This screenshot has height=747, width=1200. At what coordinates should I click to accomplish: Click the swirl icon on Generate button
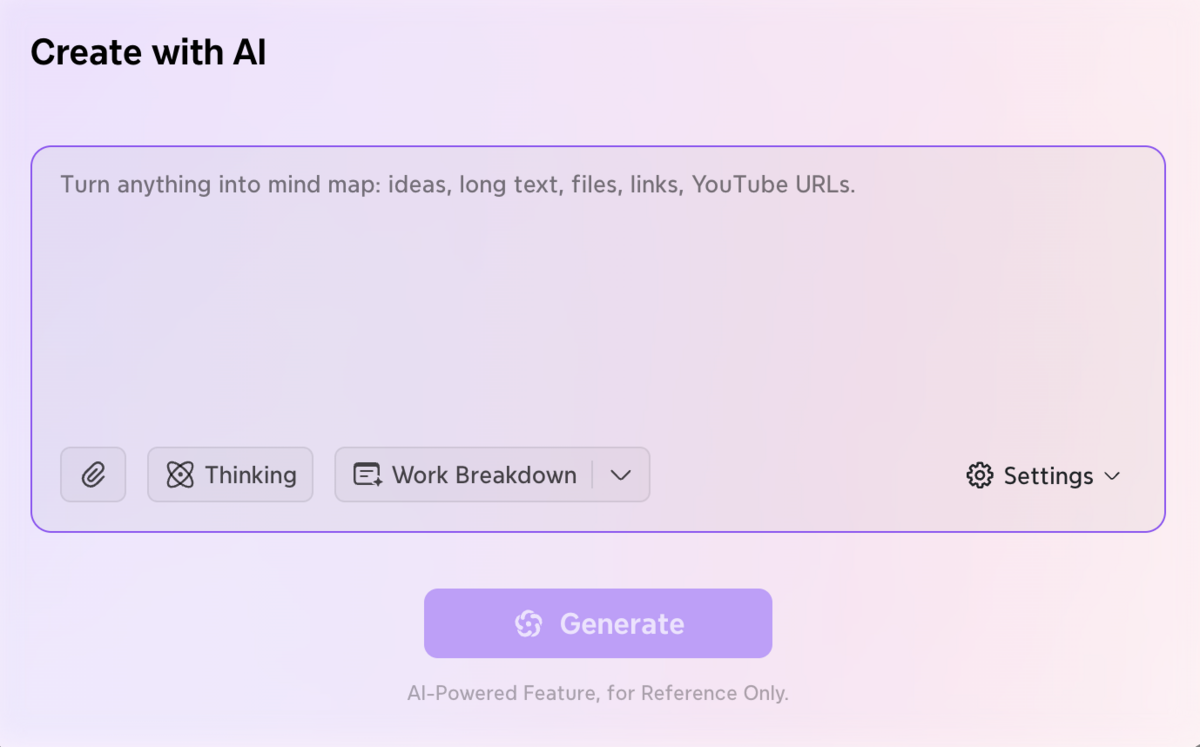point(528,624)
